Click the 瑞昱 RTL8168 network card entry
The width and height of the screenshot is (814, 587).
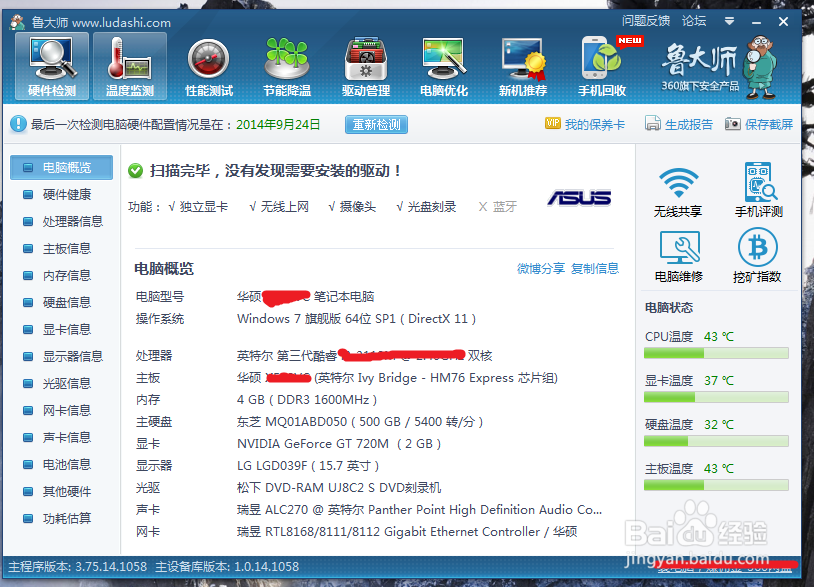point(407,531)
